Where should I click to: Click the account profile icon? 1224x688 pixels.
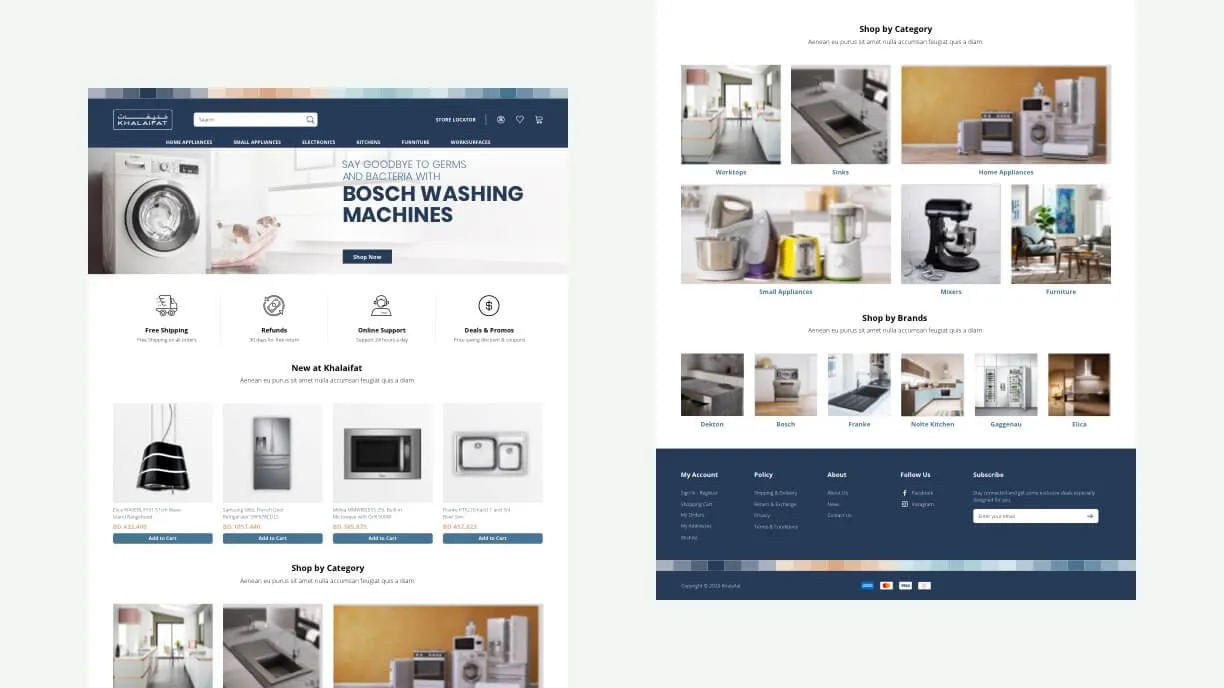pos(500,119)
